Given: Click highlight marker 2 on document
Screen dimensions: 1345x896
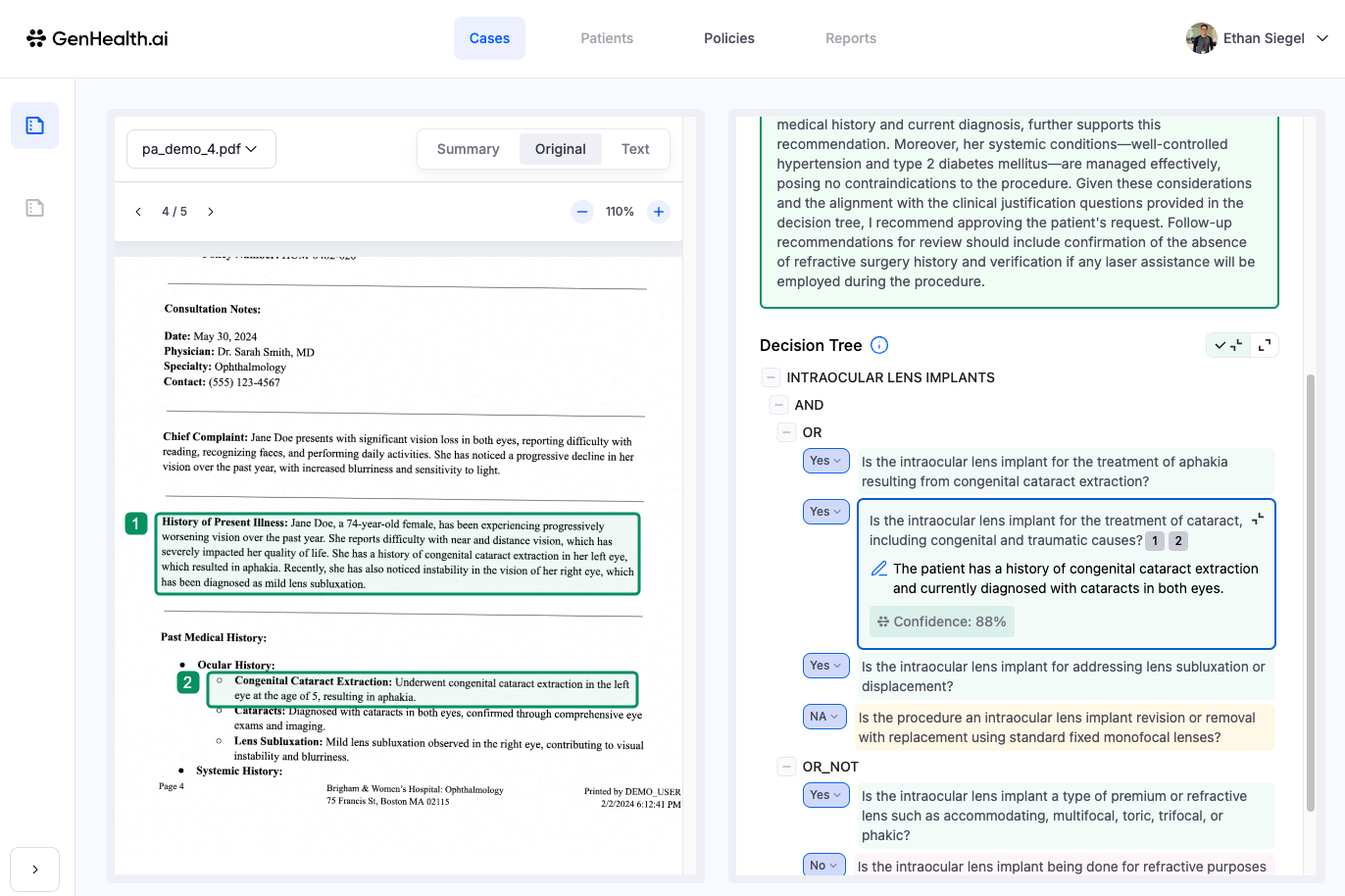Looking at the screenshot, I should click(x=187, y=682).
